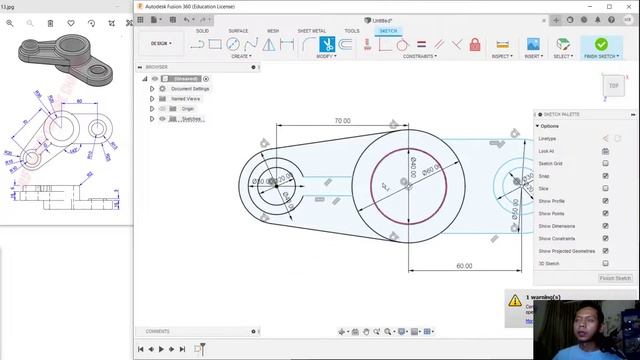Image resolution: width=640 pixels, height=360 pixels.
Task: Click the active Trim scissors tool
Action: click(x=327, y=44)
